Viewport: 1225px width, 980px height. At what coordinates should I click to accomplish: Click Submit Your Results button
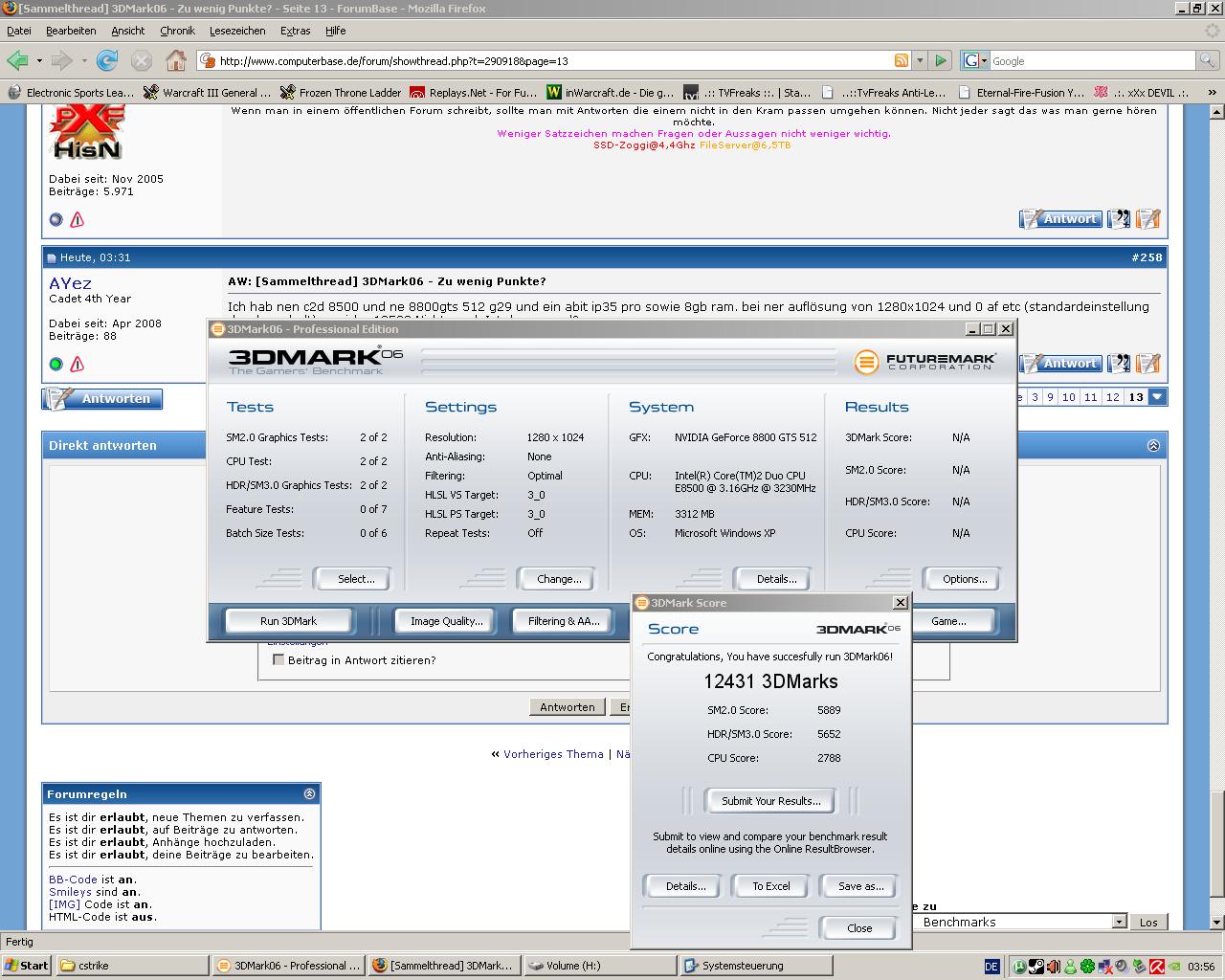770,801
